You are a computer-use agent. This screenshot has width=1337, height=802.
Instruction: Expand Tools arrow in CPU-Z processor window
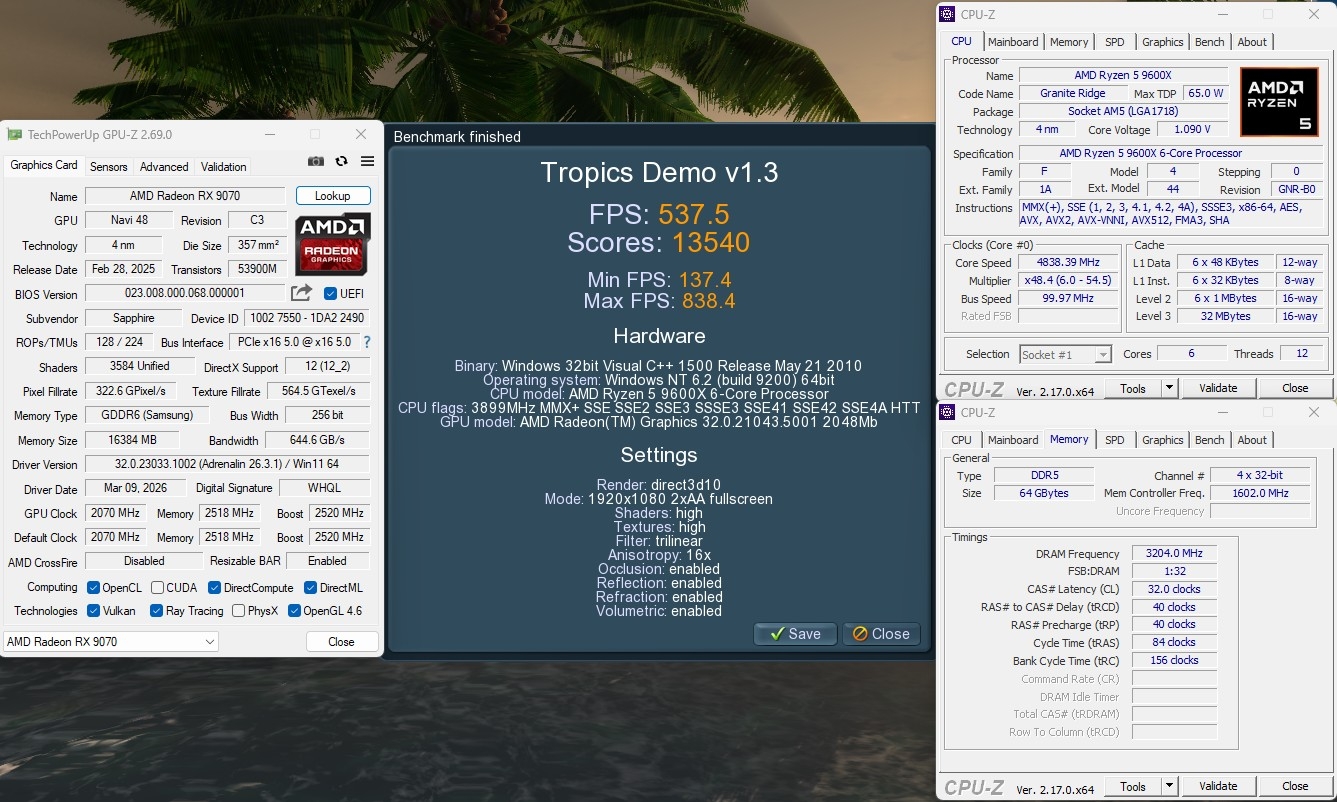point(1169,388)
